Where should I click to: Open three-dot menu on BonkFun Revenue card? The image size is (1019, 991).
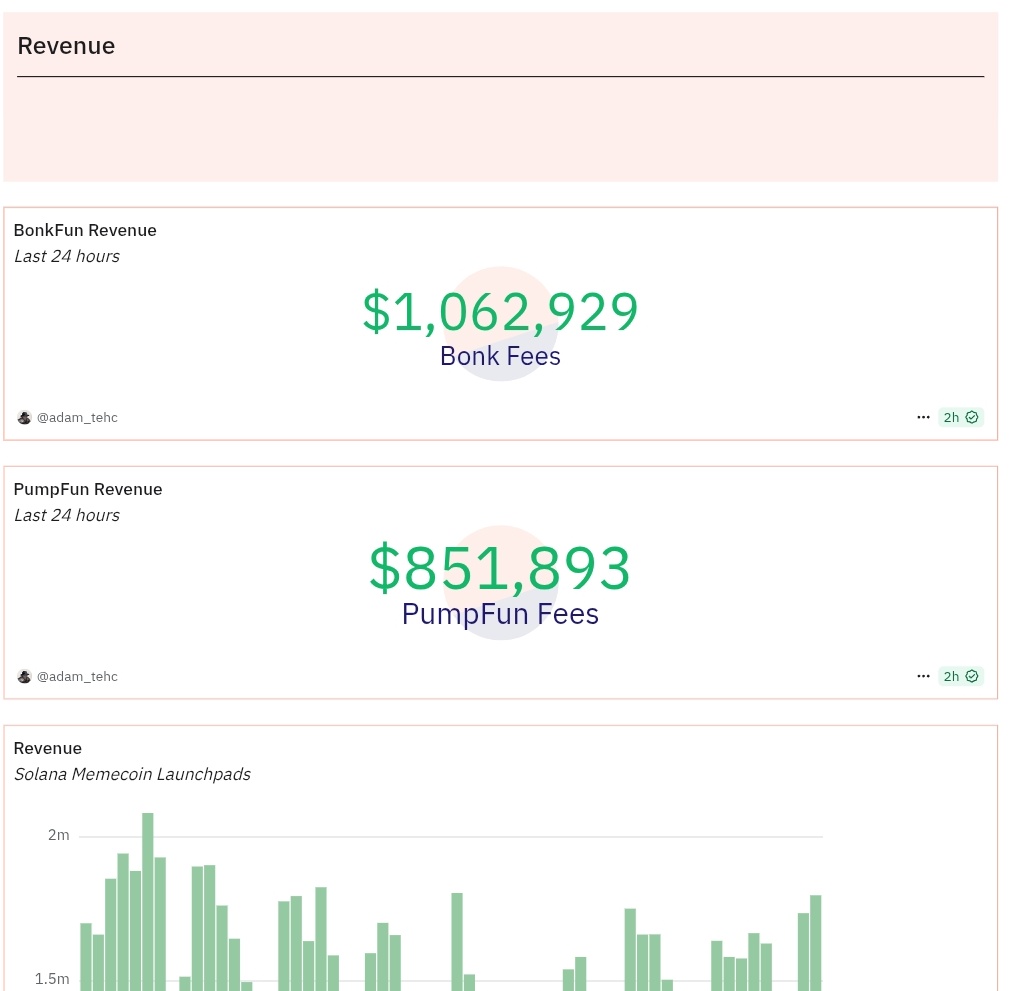point(923,417)
